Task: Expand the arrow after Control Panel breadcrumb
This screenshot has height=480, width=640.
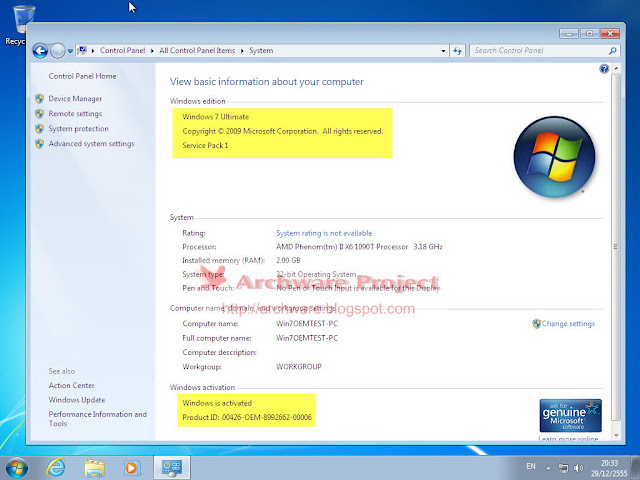Action: coord(152,51)
